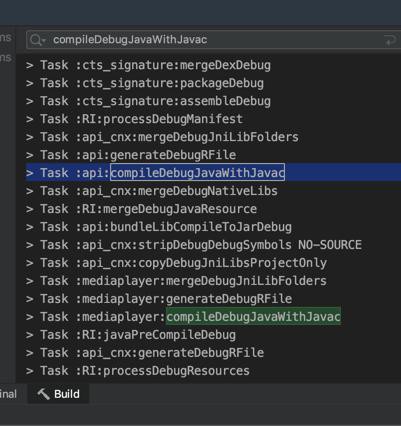This screenshot has height=426, width=401.
Task: Select line :RI:processDebugResources
Action: point(138,371)
